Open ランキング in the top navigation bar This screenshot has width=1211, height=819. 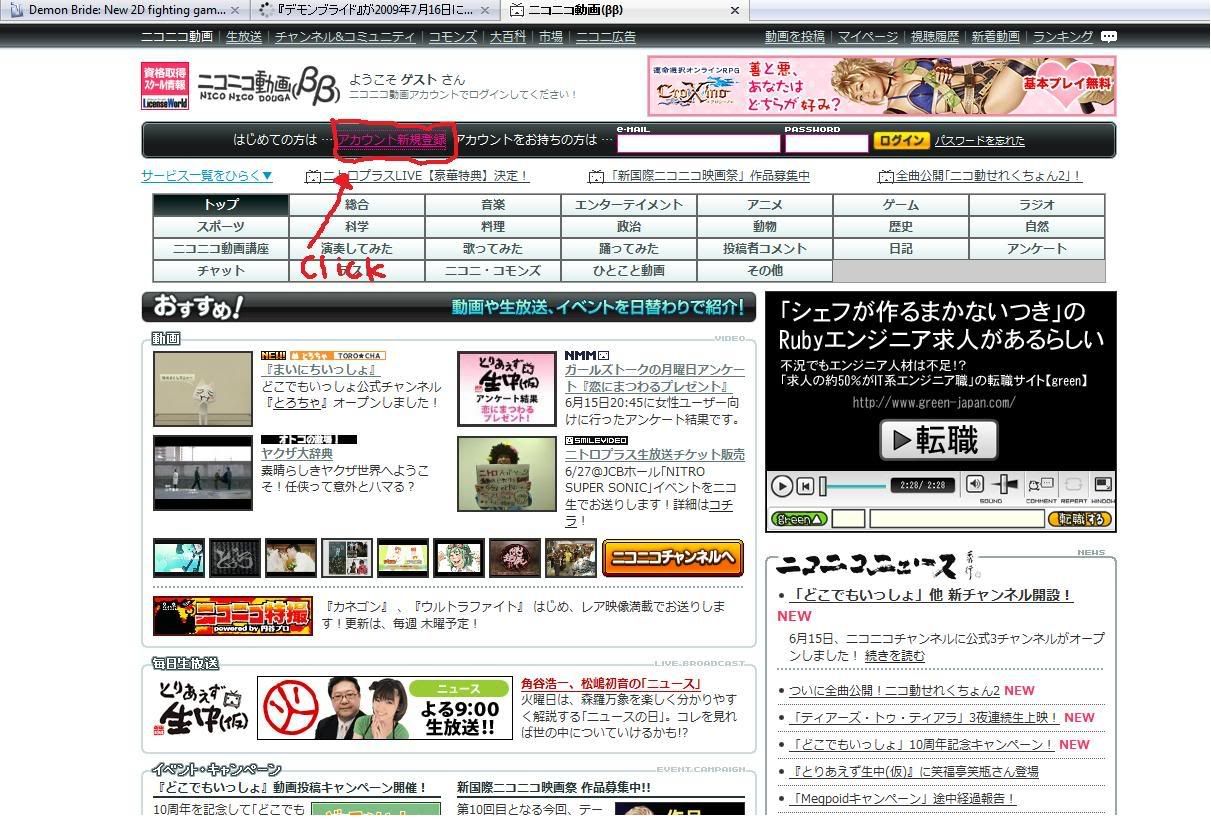tap(1063, 37)
